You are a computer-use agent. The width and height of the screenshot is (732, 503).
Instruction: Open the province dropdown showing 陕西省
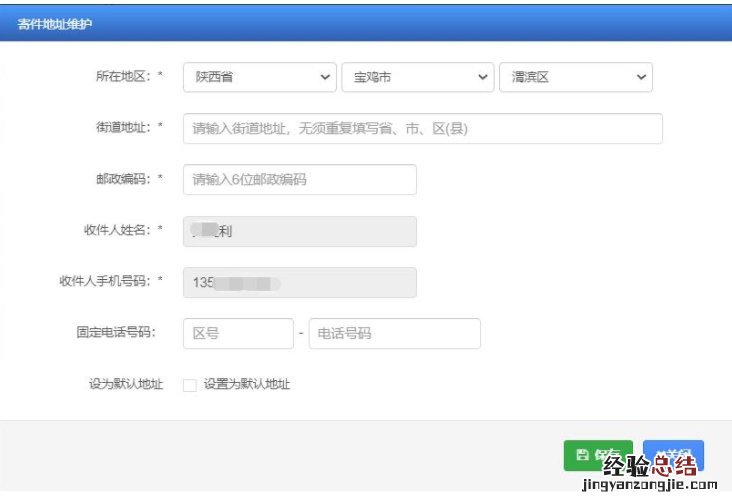coord(260,77)
